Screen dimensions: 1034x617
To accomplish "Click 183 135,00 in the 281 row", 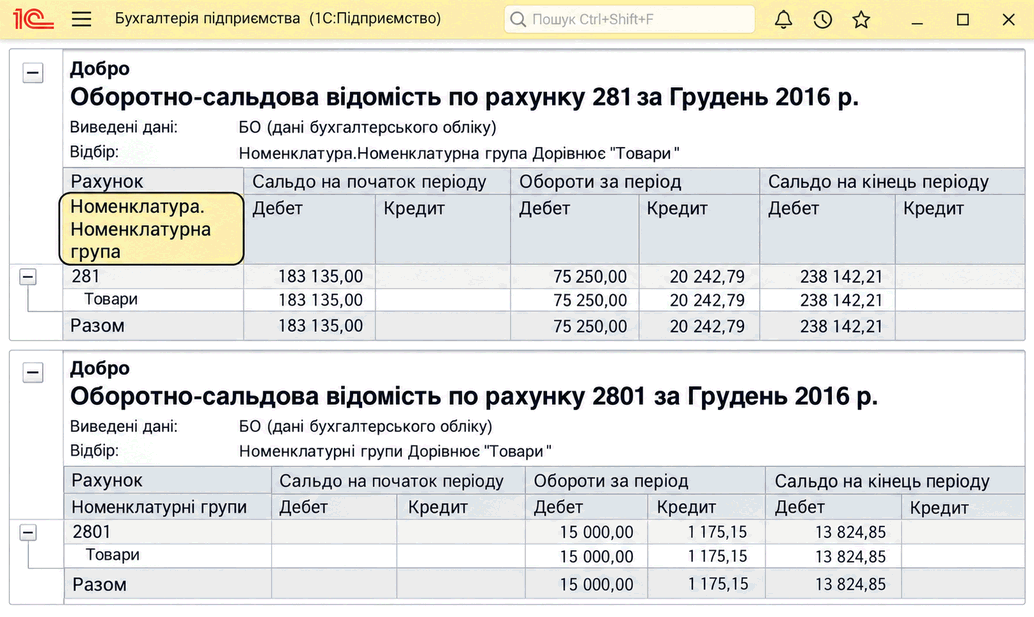I will (320, 276).
